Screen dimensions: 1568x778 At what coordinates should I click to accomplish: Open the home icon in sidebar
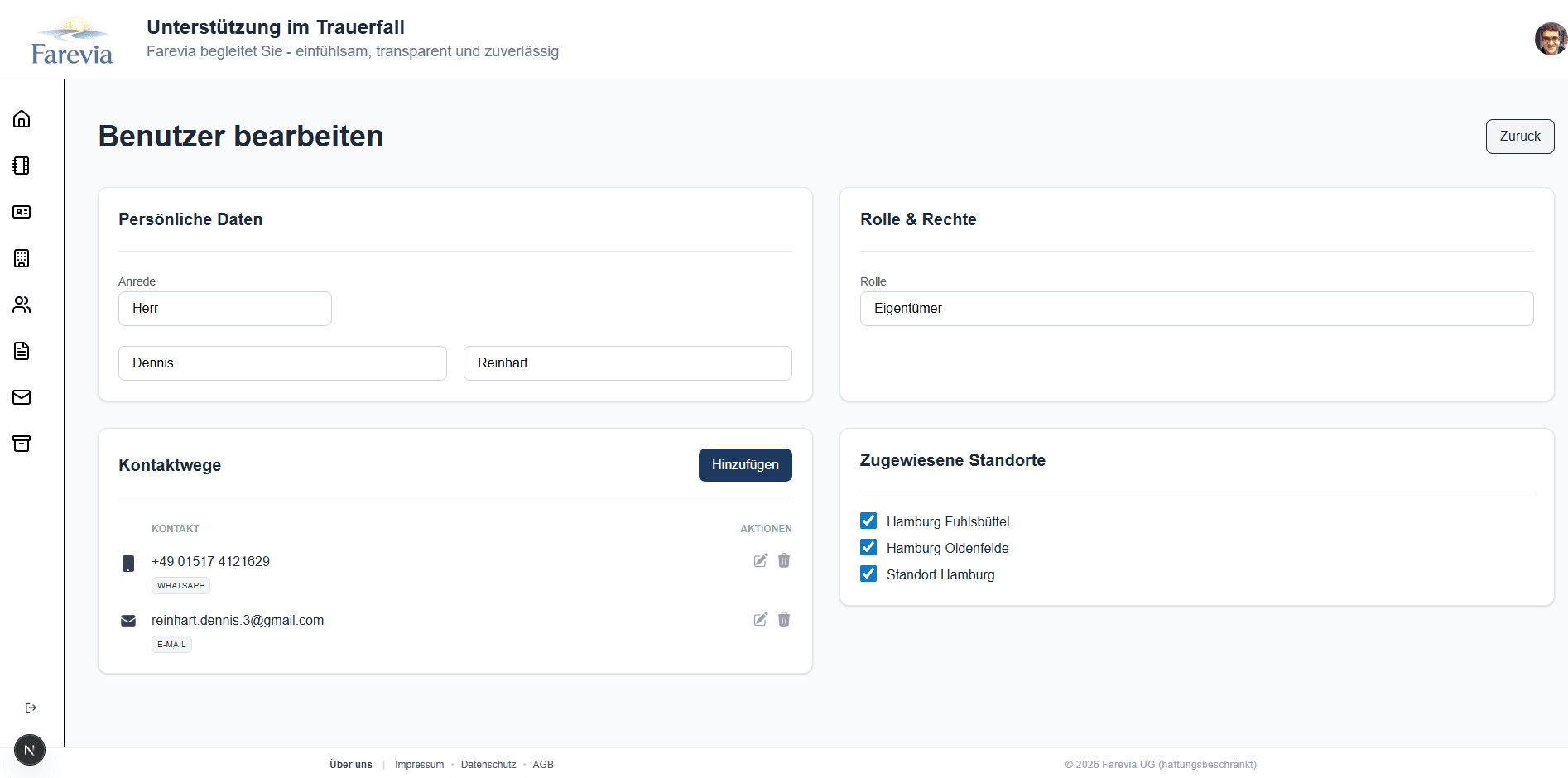(x=22, y=119)
